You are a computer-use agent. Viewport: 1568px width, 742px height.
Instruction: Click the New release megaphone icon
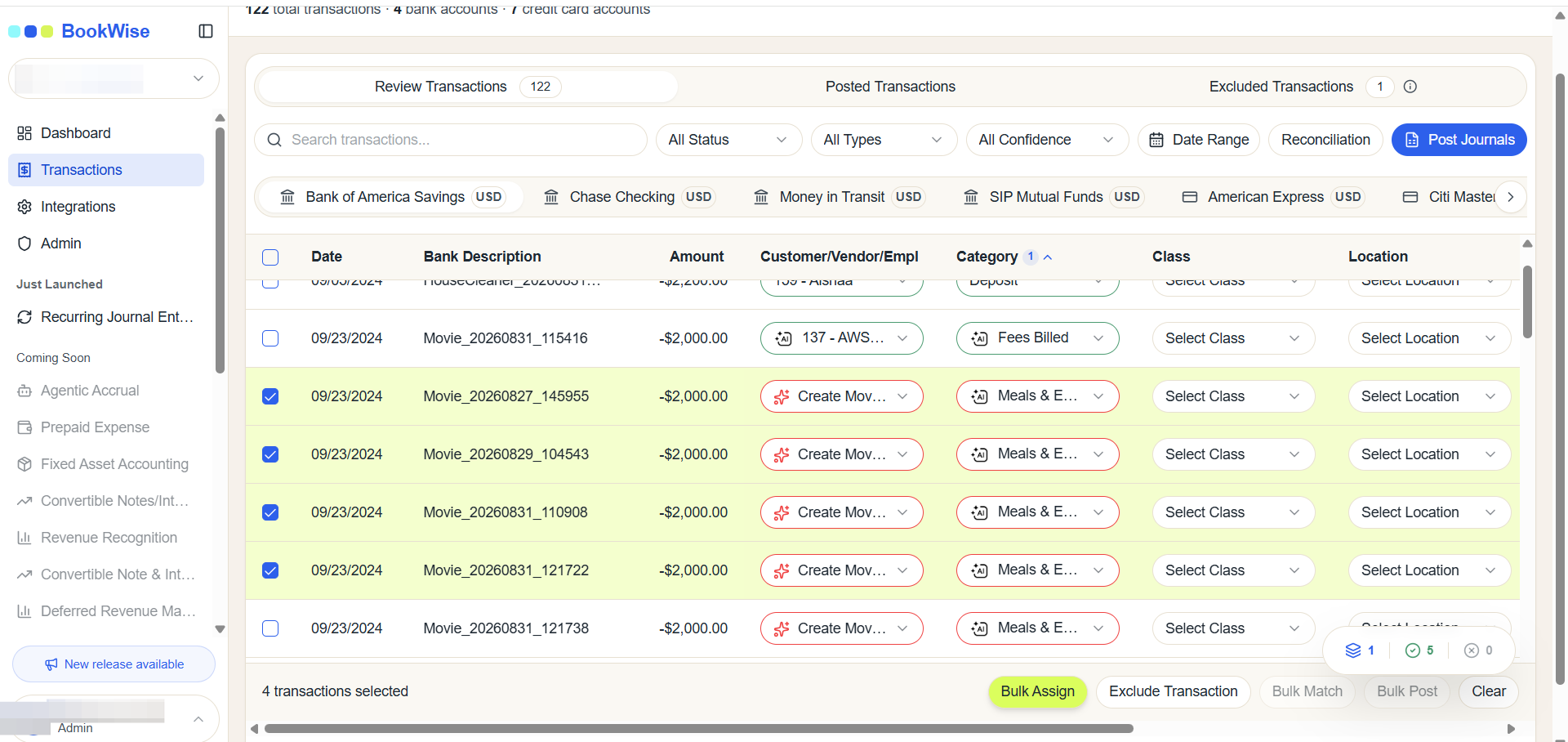coord(51,664)
